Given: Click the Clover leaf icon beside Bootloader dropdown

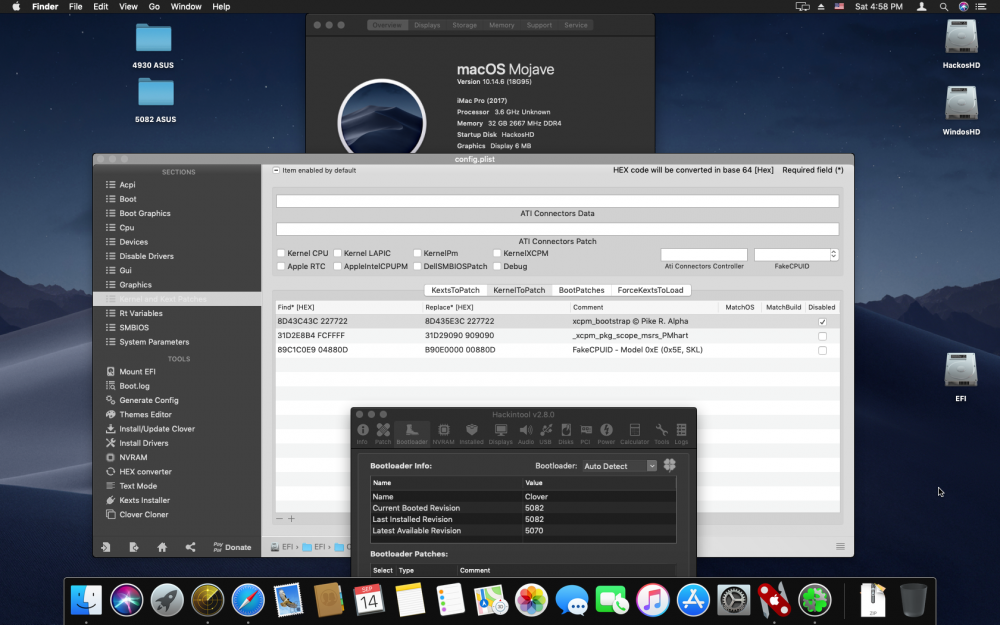Looking at the screenshot, I should point(670,465).
